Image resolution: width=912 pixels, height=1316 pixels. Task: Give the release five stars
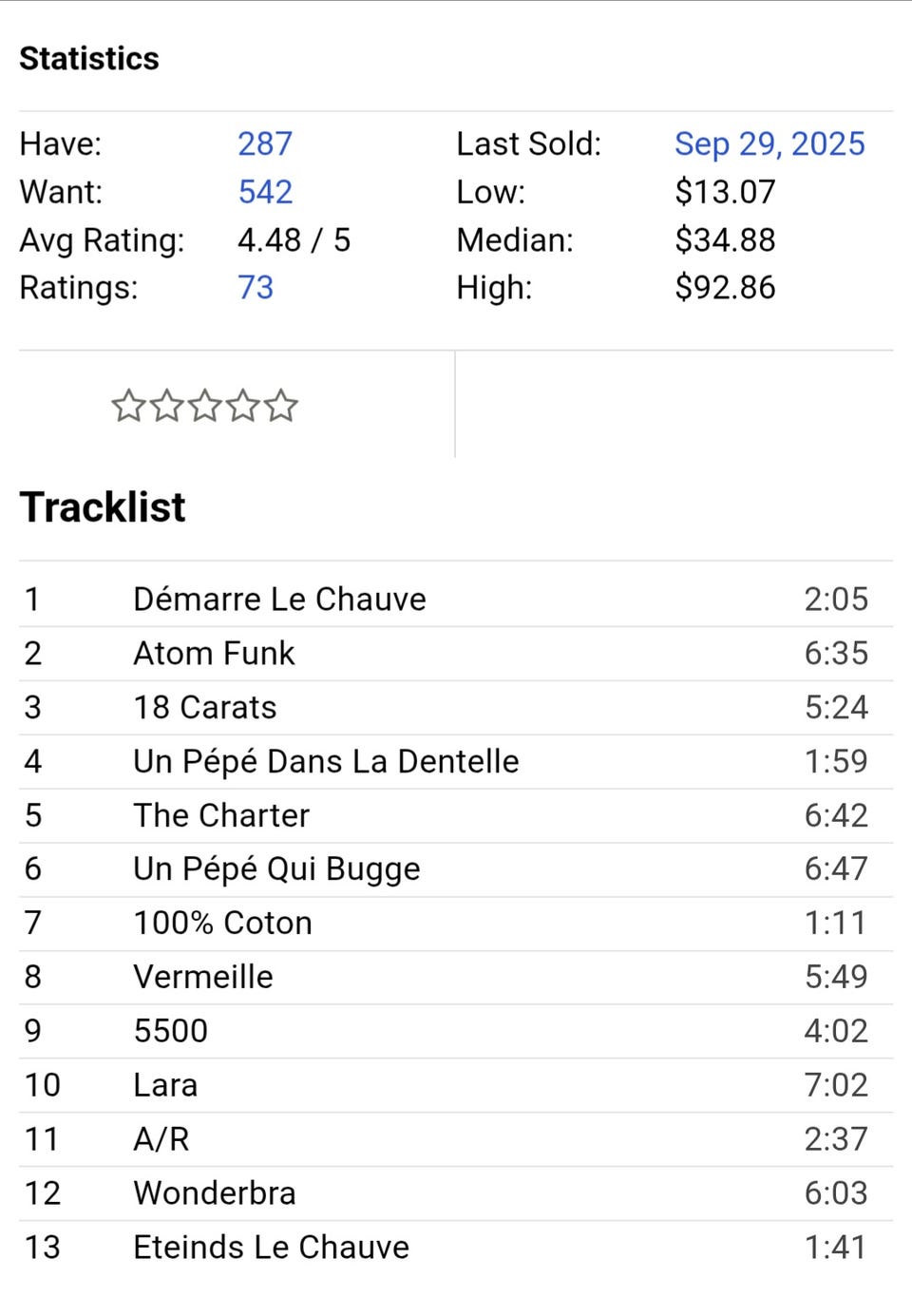pyautogui.click(x=280, y=407)
